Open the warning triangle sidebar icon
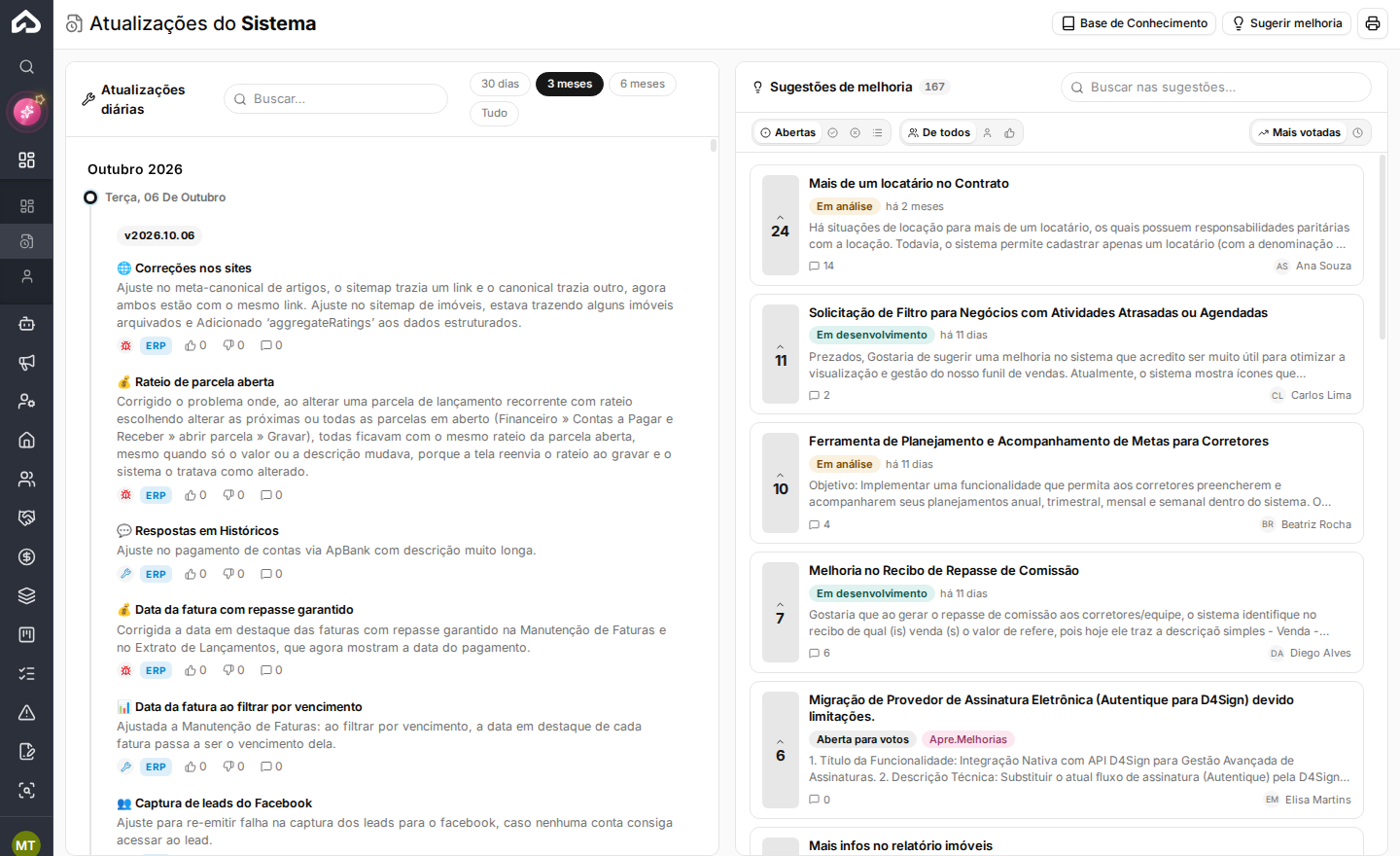This screenshot has width=1400, height=856. [26, 712]
